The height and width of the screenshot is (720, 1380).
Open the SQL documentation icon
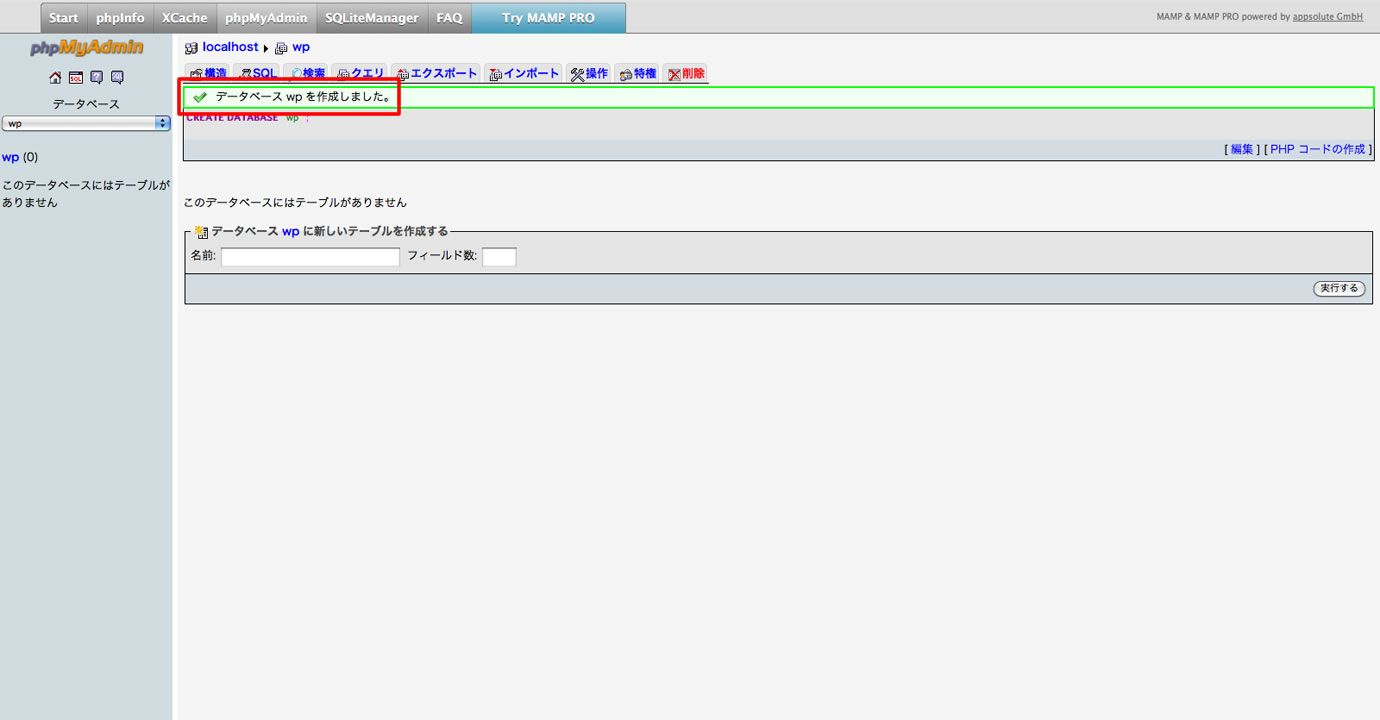[x=118, y=78]
